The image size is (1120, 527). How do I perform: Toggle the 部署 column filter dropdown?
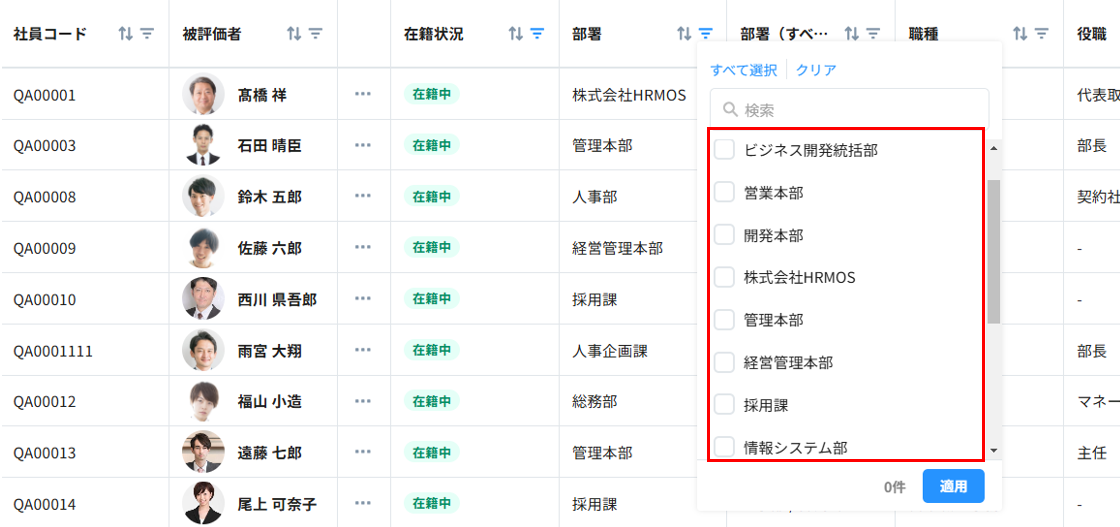(x=706, y=34)
